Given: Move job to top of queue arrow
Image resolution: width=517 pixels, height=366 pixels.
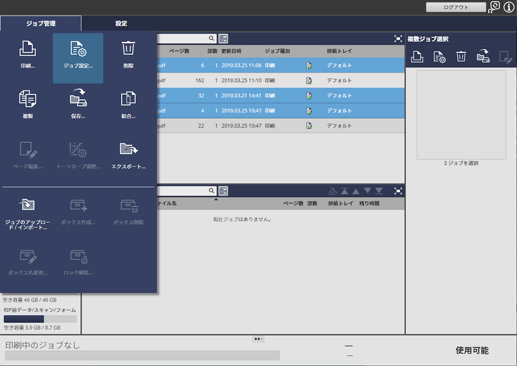Looking at the screenshot, I should point(344,191).
